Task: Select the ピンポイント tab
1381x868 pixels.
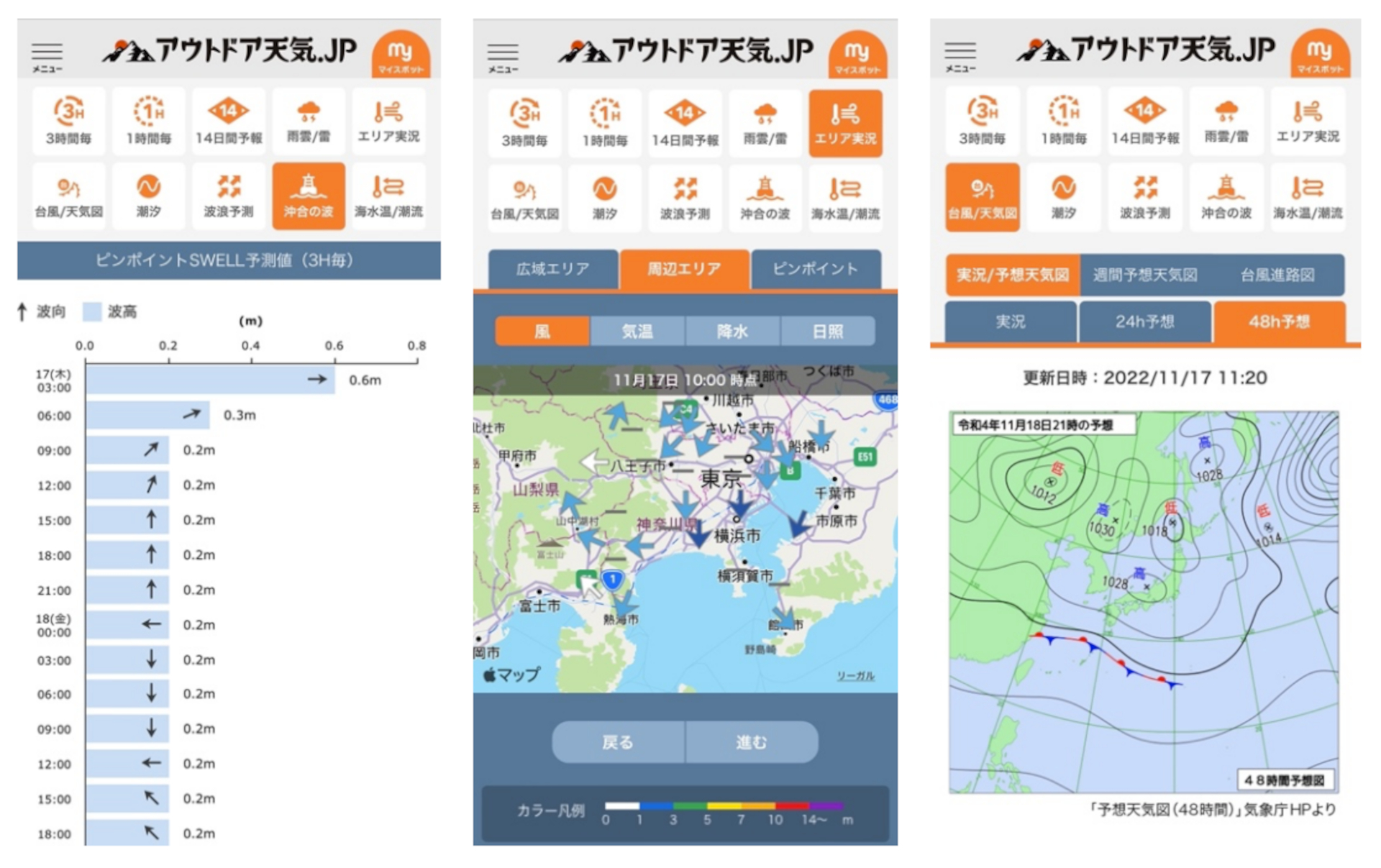Action: (x=816, y=269)
